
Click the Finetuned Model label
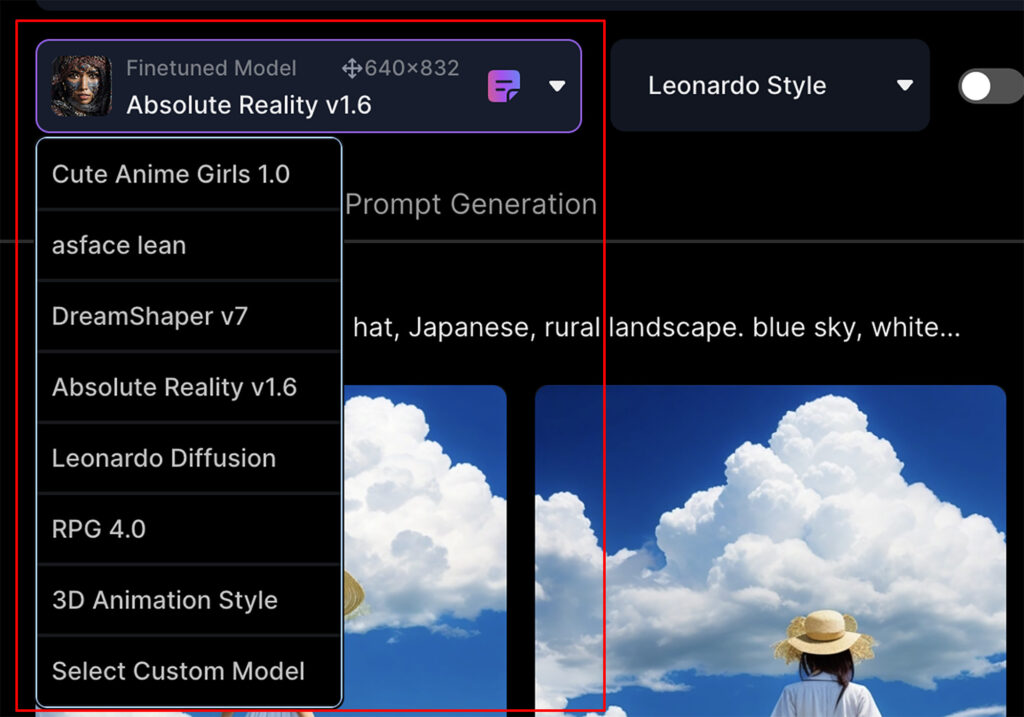click(x=211, y=68)
